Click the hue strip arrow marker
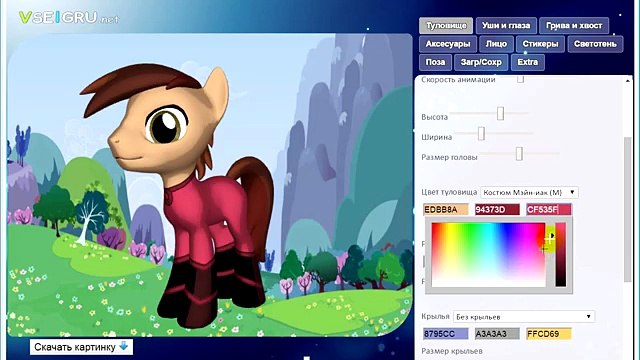Image resolution: width=640 pixels, height=360 pixels. coord(552,236)
